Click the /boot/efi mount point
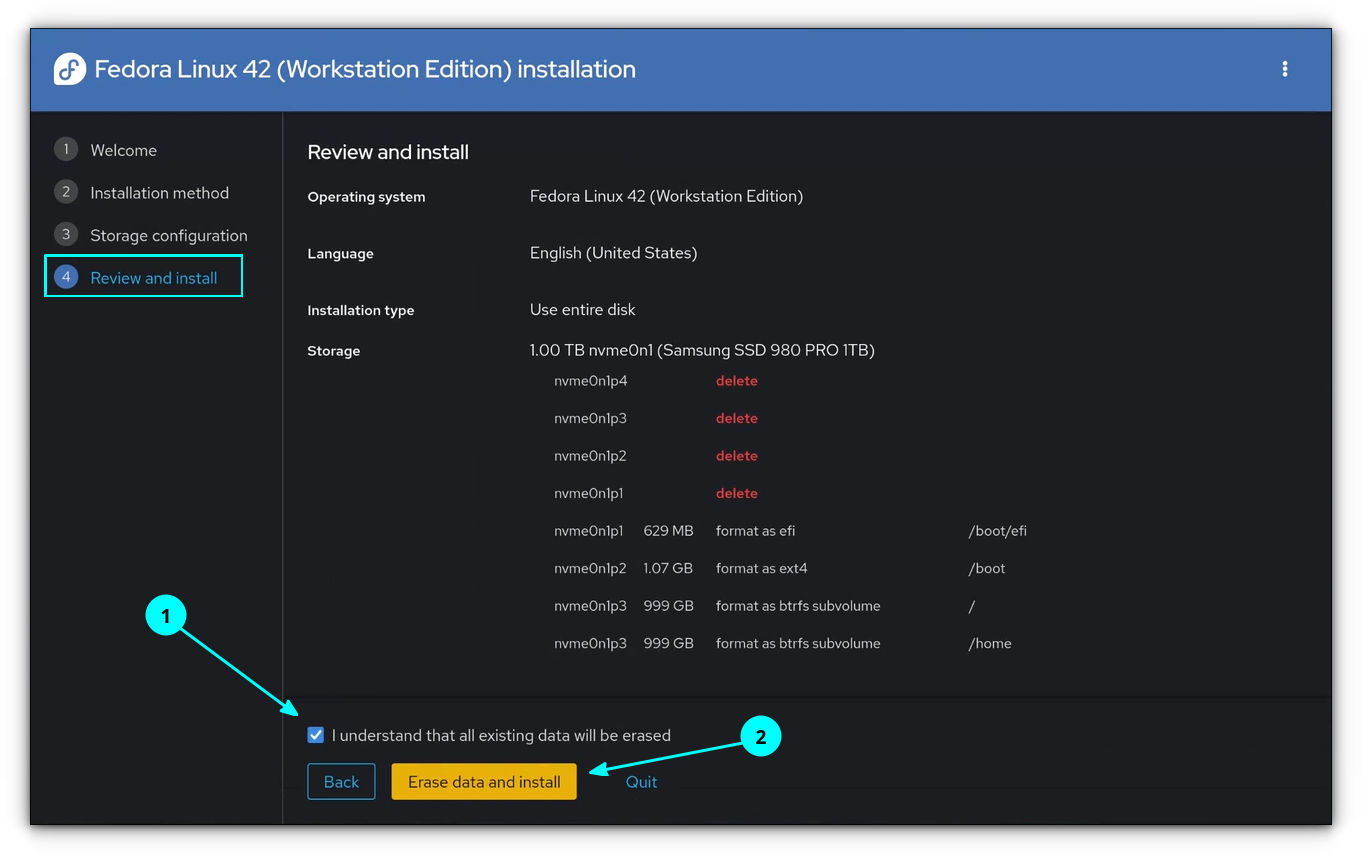1362x857 pixels. pyautogui.click(x=997, y=531)
